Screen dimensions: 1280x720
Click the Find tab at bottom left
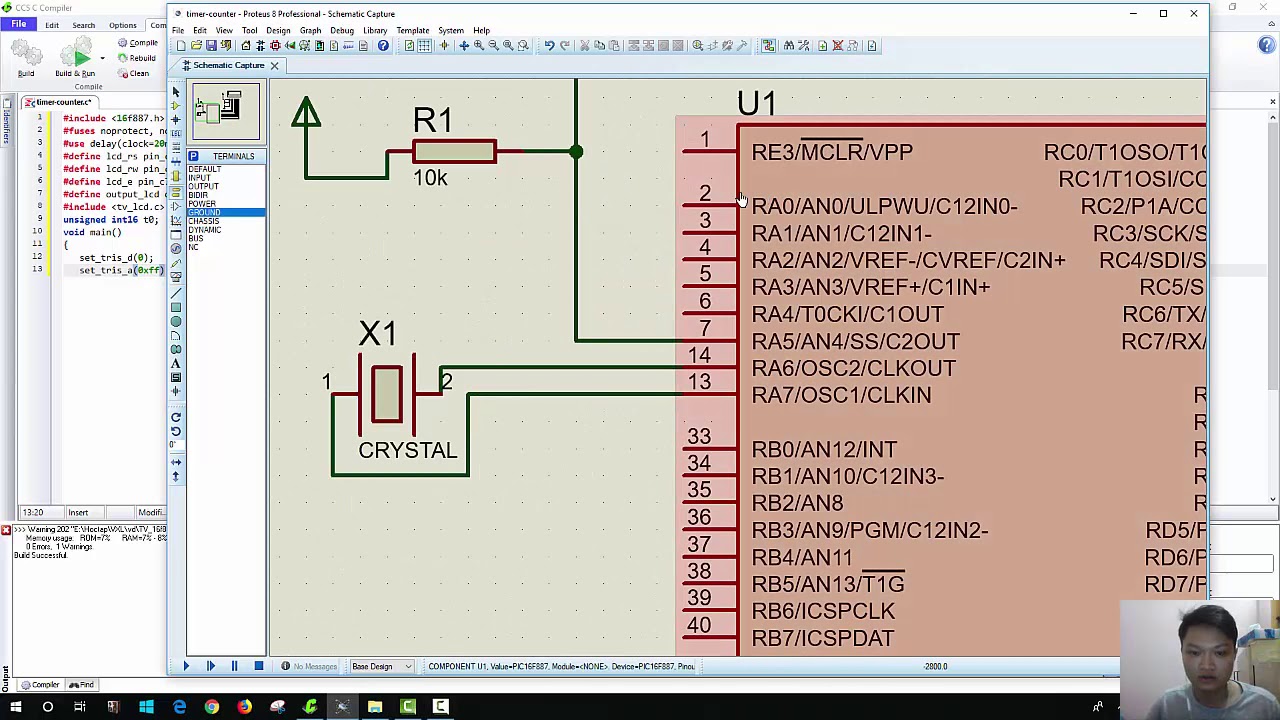pyautogui.click(x=82, y=685)
